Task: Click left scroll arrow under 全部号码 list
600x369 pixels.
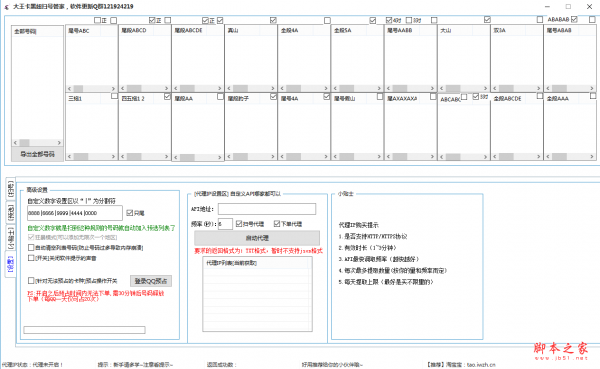Action: pyautogui.click(x=15, y=143)
